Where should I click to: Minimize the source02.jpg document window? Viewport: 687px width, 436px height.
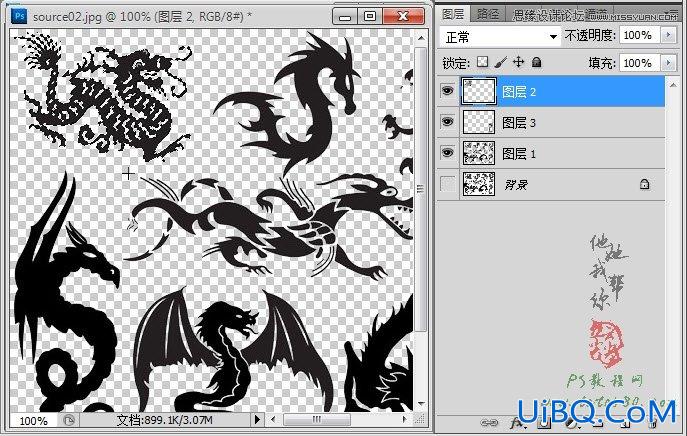(345, 17)
